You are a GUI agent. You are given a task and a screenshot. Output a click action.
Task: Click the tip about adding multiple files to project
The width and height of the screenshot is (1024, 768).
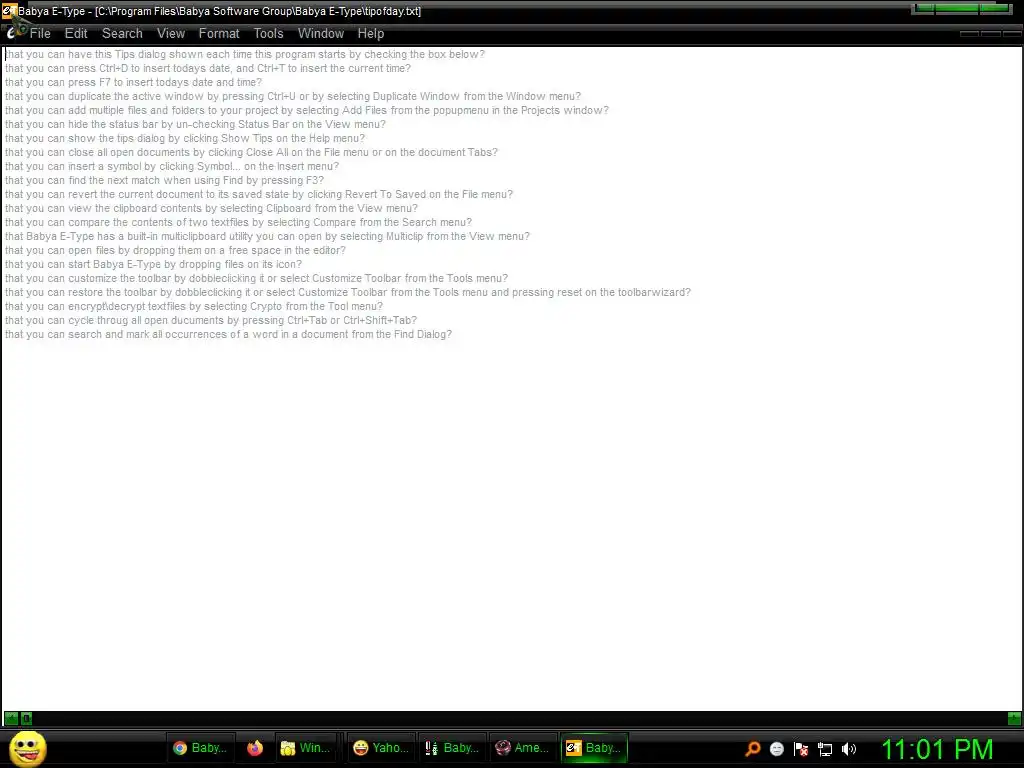coord(306,110)
